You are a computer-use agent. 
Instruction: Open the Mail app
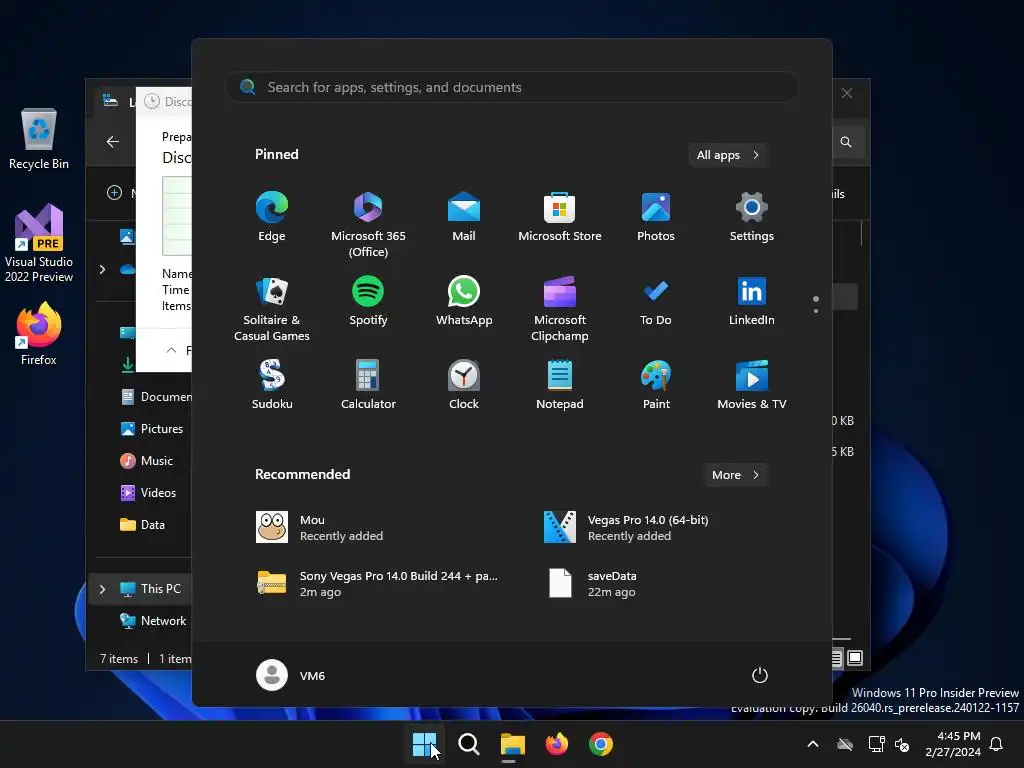464,217
